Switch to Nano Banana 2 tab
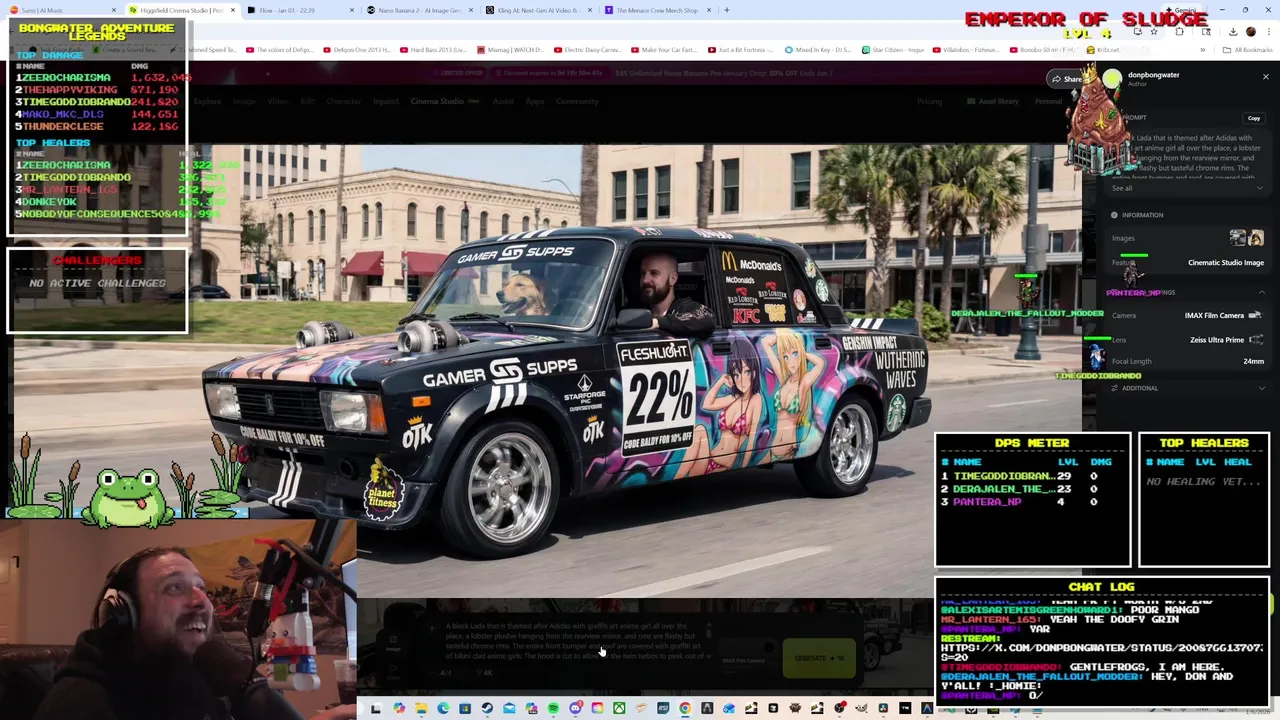 point(420,10)
